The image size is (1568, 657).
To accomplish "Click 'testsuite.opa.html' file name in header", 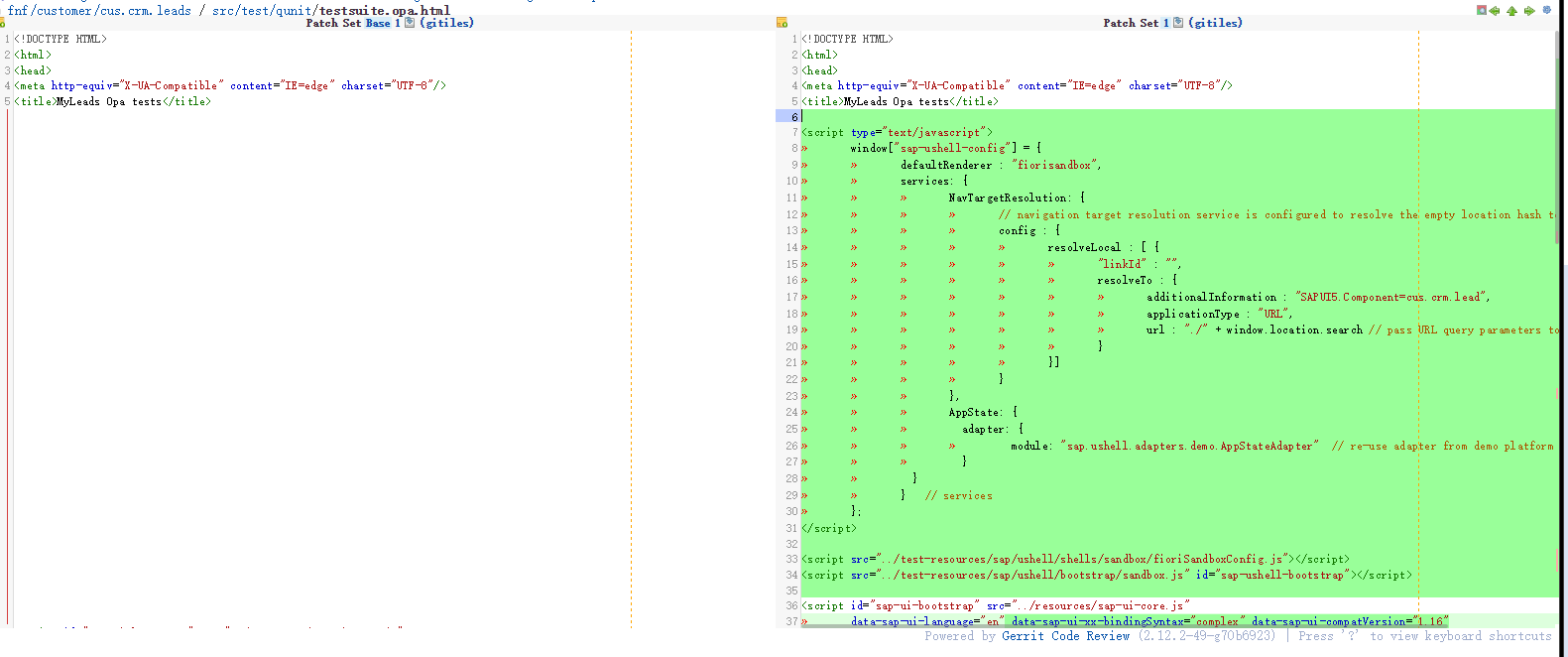I will tap(385, 11).
